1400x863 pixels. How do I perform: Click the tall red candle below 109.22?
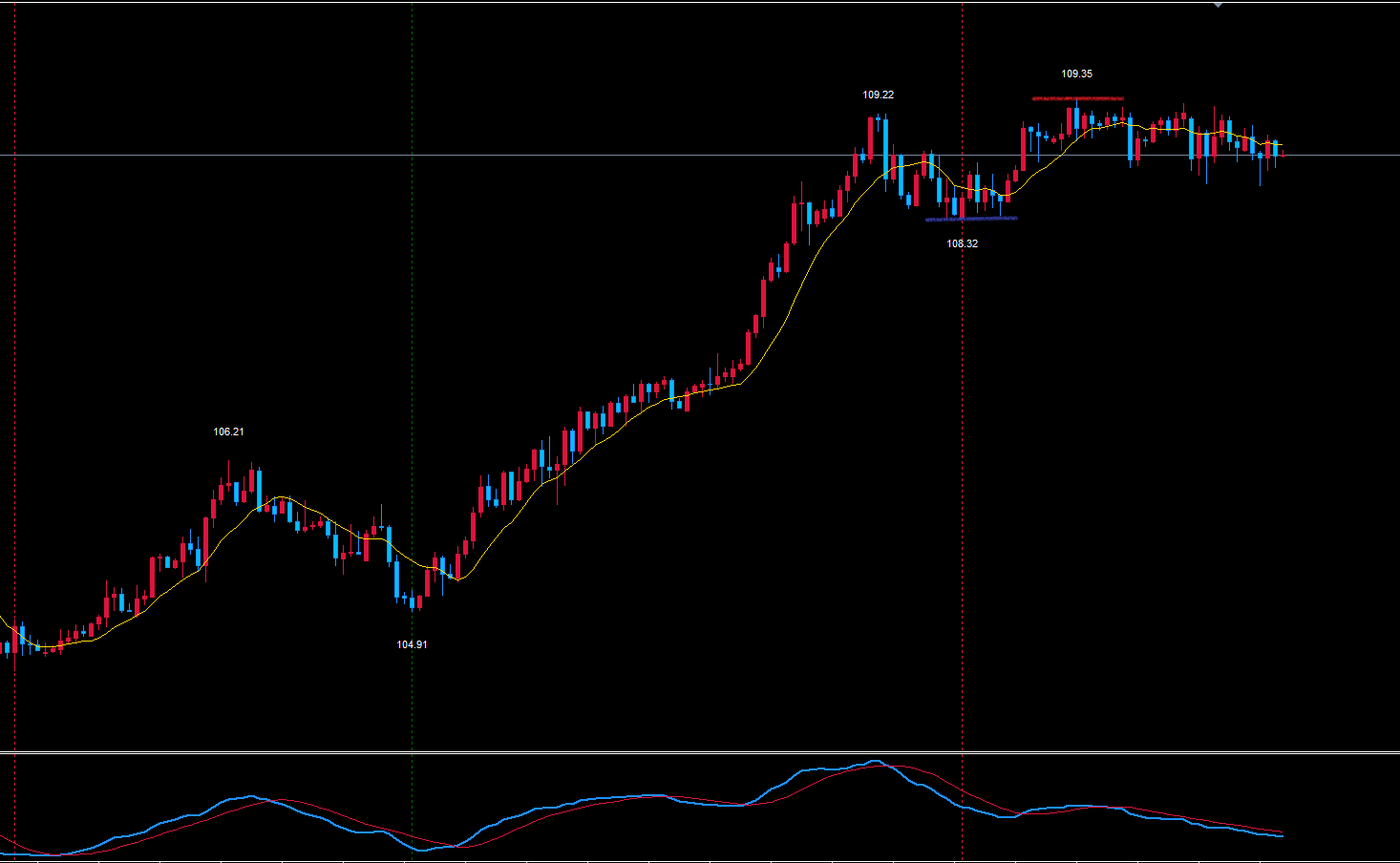click(872, 137)
